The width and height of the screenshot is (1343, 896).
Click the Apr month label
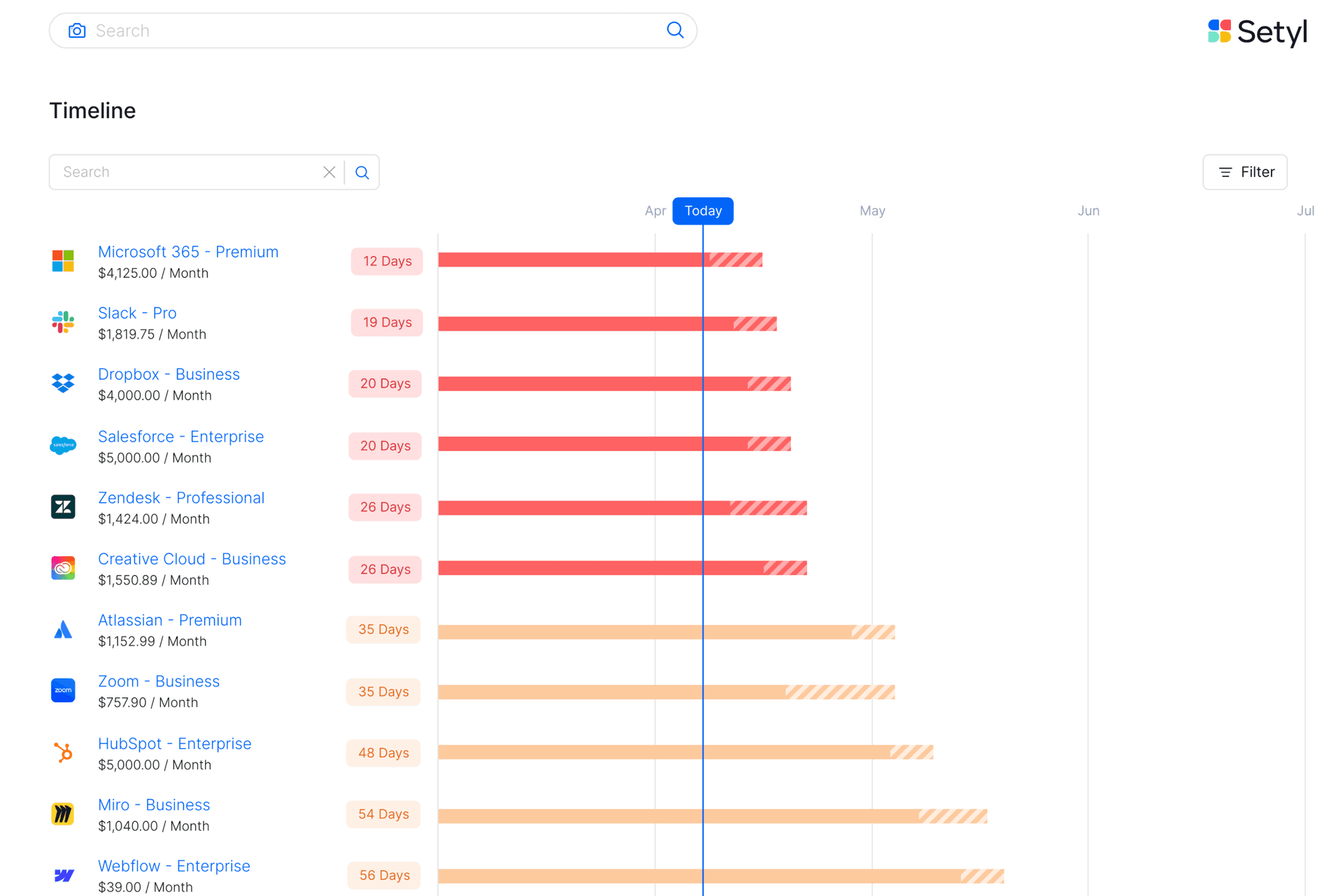tap(655, 211)
